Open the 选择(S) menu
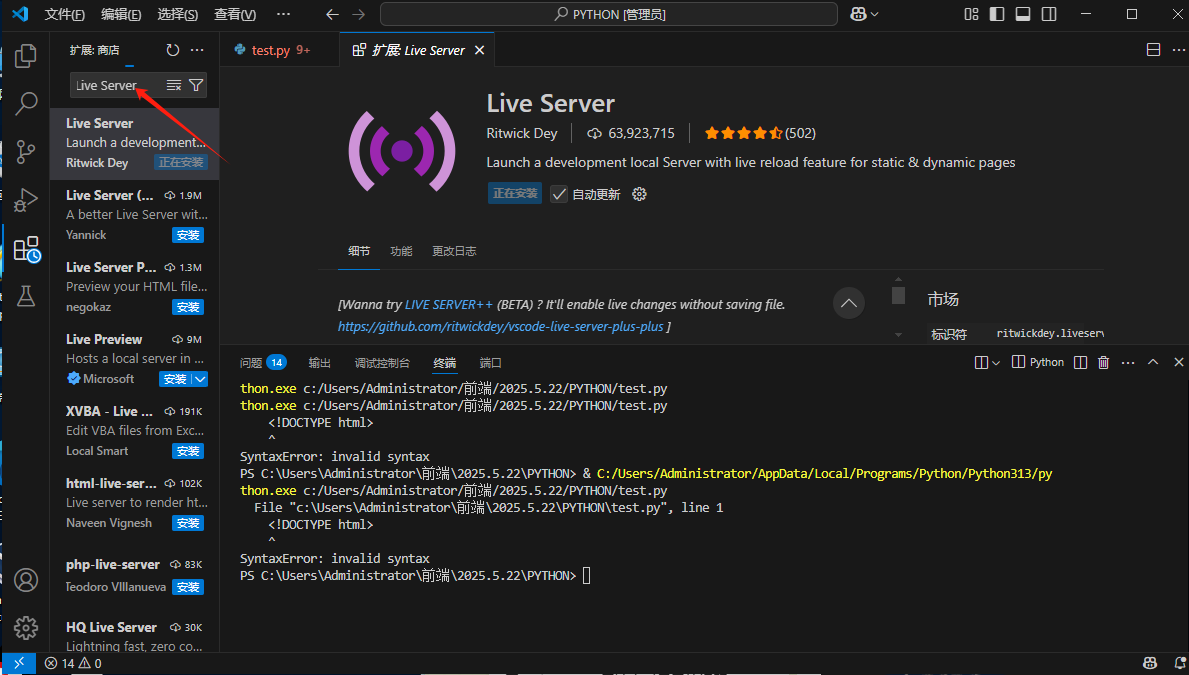1189x675 pixels. (177, 14)
